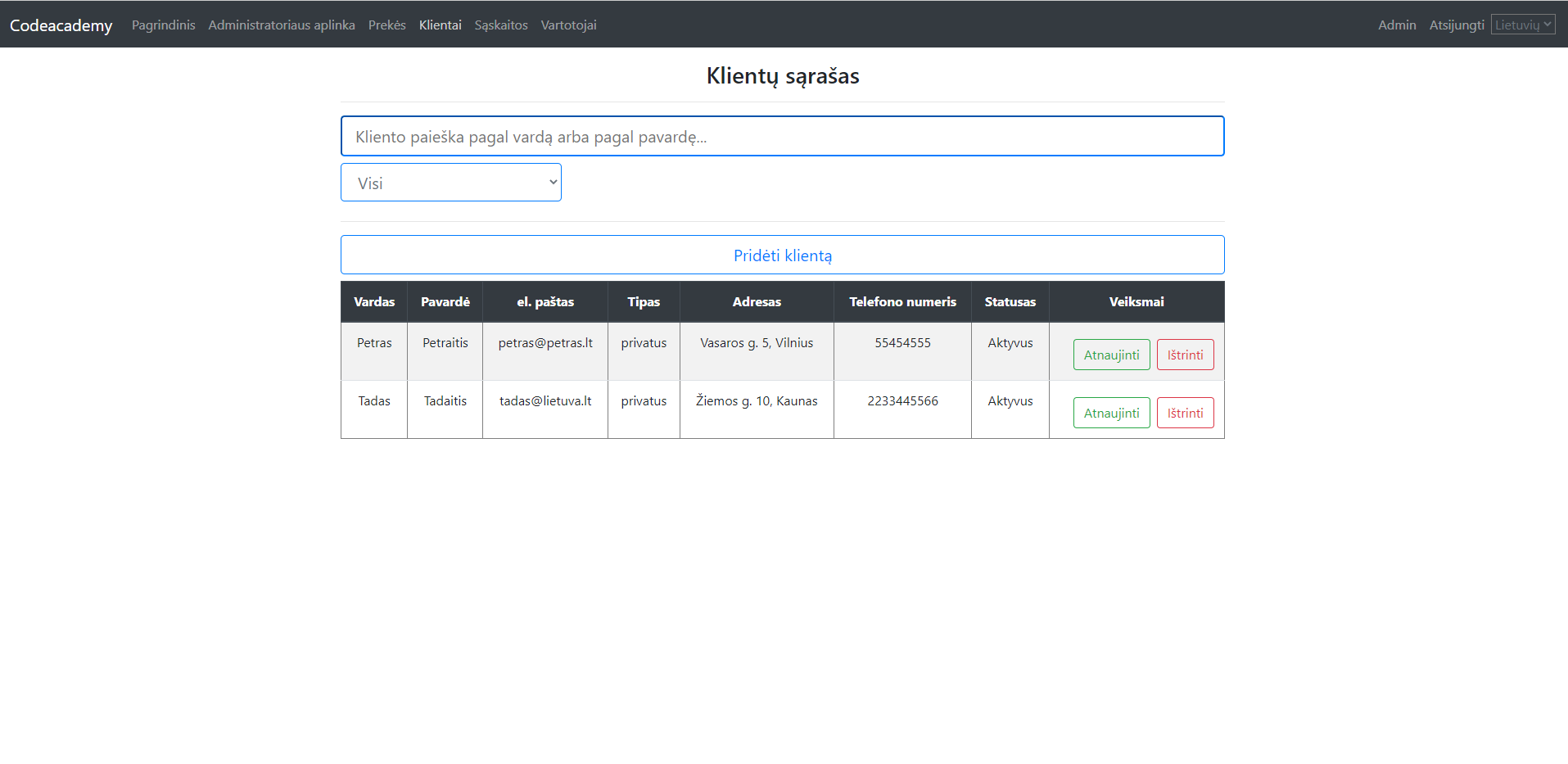The width and height of the screenshot is (1568, 764).
Task: Open the Sąskaitos page
Action: (500, 25)
